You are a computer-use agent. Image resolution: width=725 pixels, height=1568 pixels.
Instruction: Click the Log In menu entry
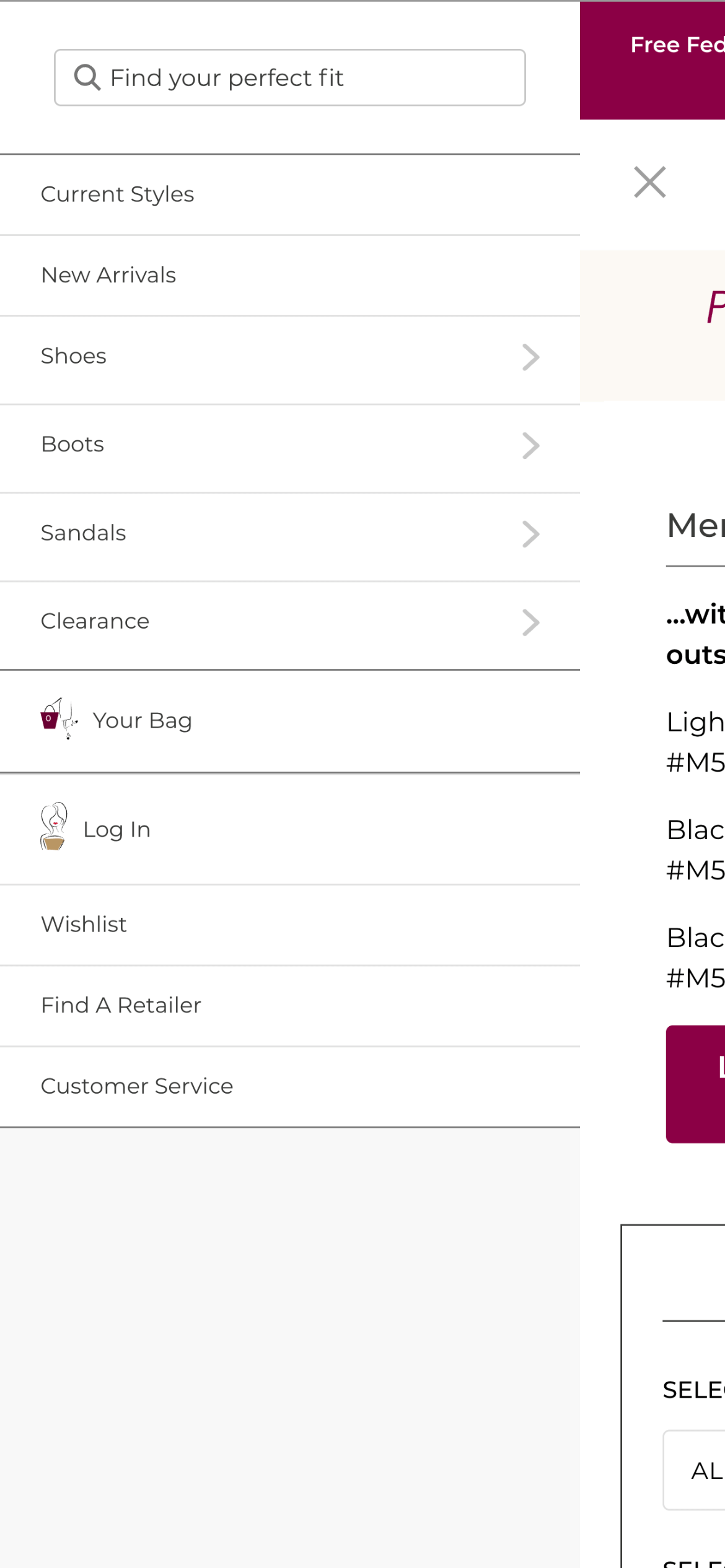pos(117,829)
